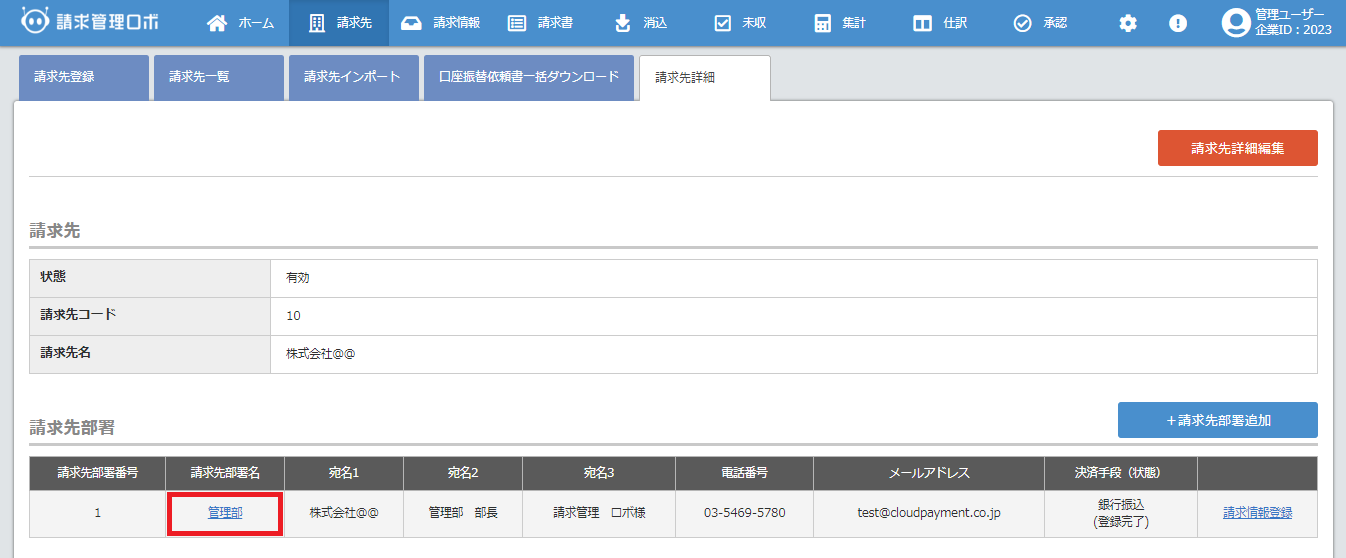Switch to the 請求先登録 tab

tap(83, 77)
